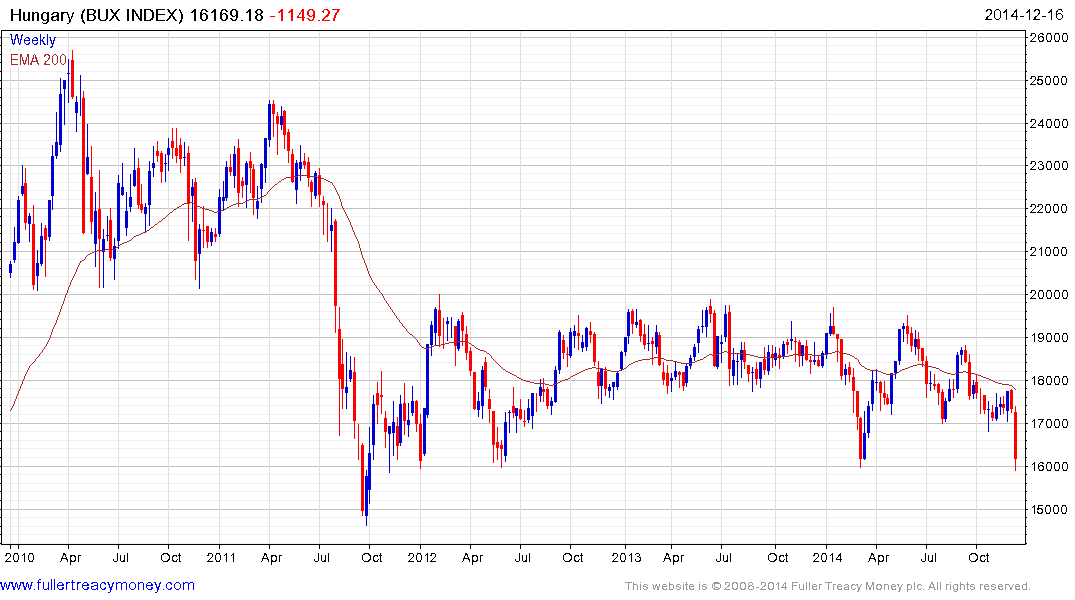Click the 16000 price axis label
1075x600 pixels.
(1048, 466)
